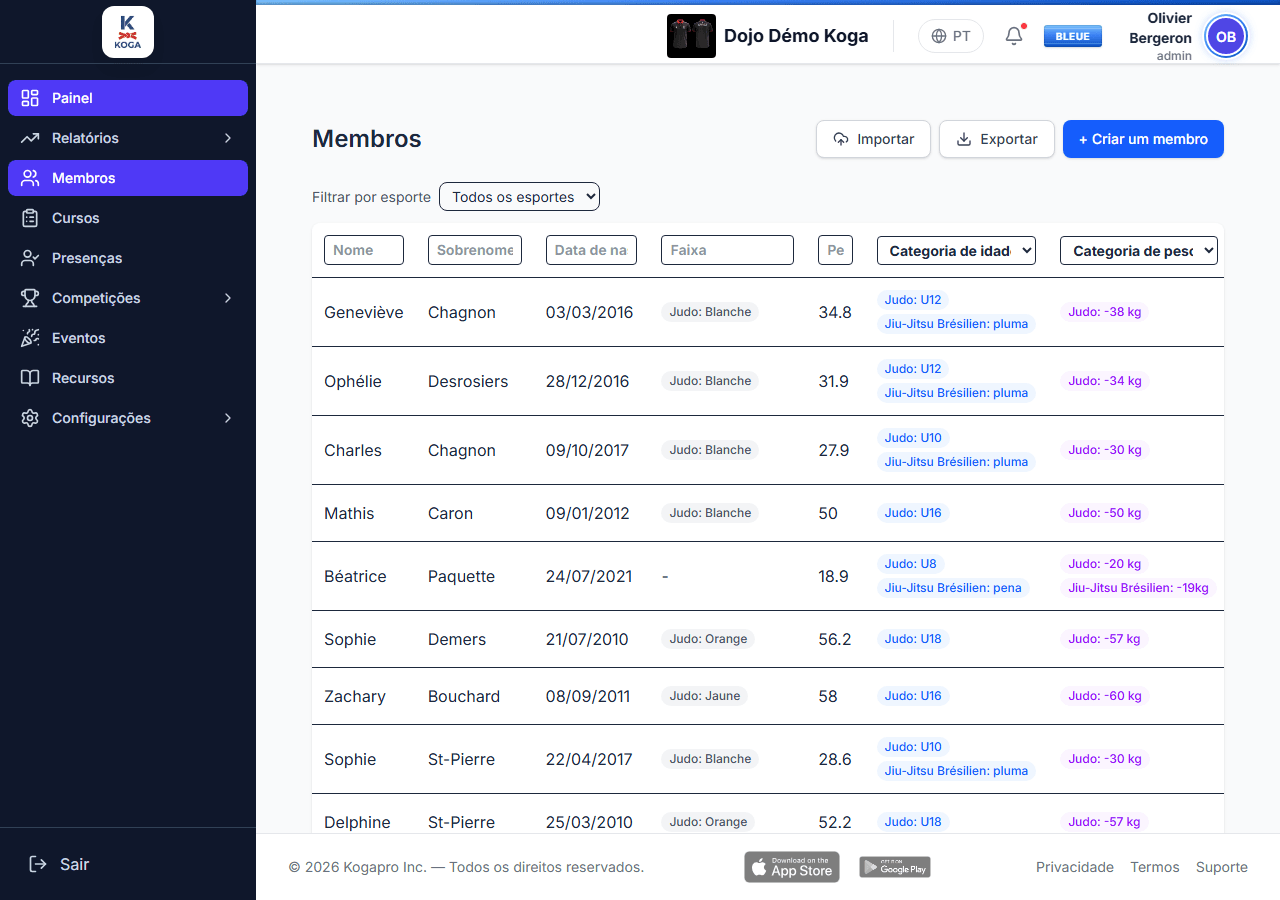Screen dimensions: 1280x900
Task: Open Eventos from the sidebar
Action: 128,338
